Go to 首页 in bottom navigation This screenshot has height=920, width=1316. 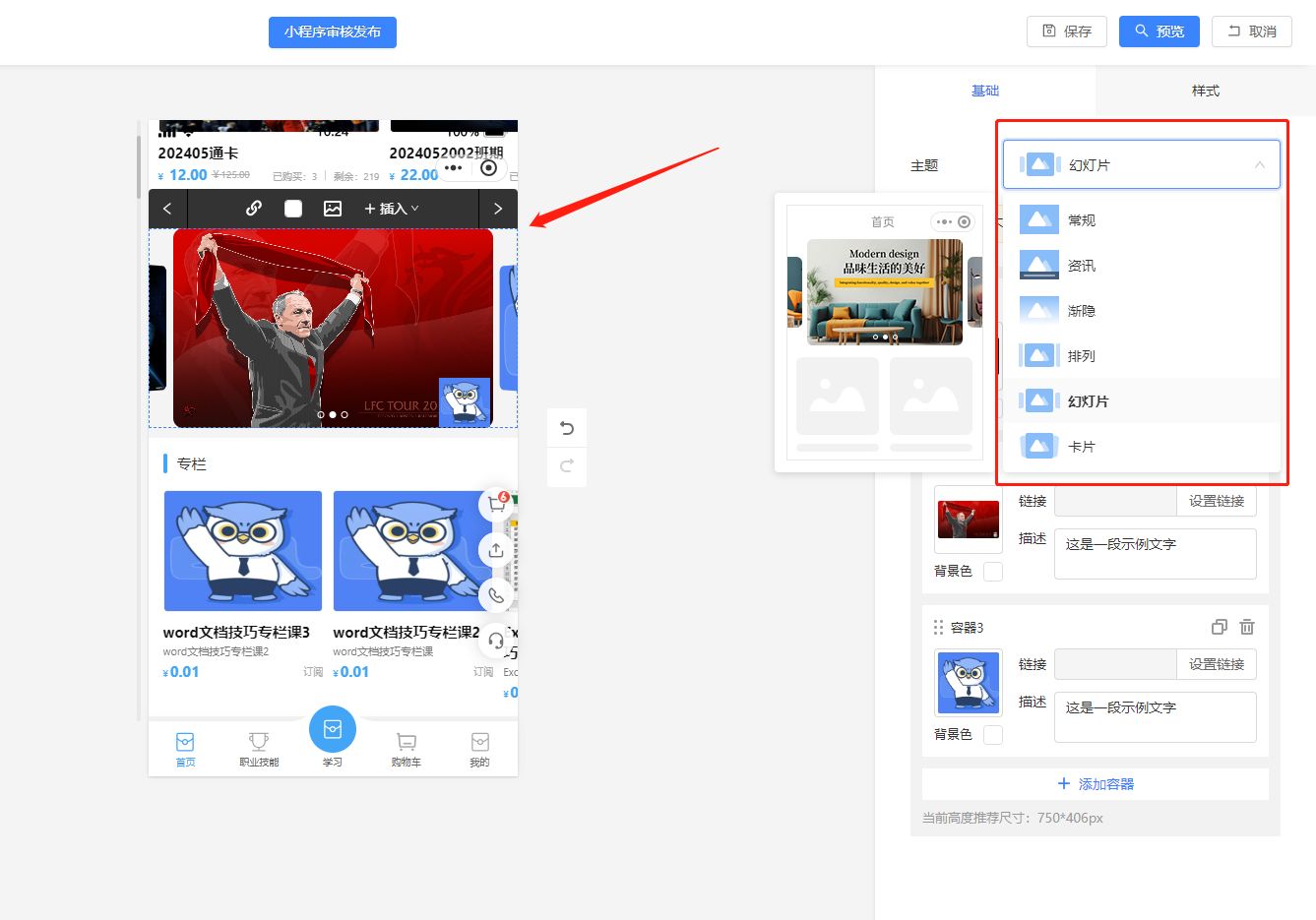185,749
